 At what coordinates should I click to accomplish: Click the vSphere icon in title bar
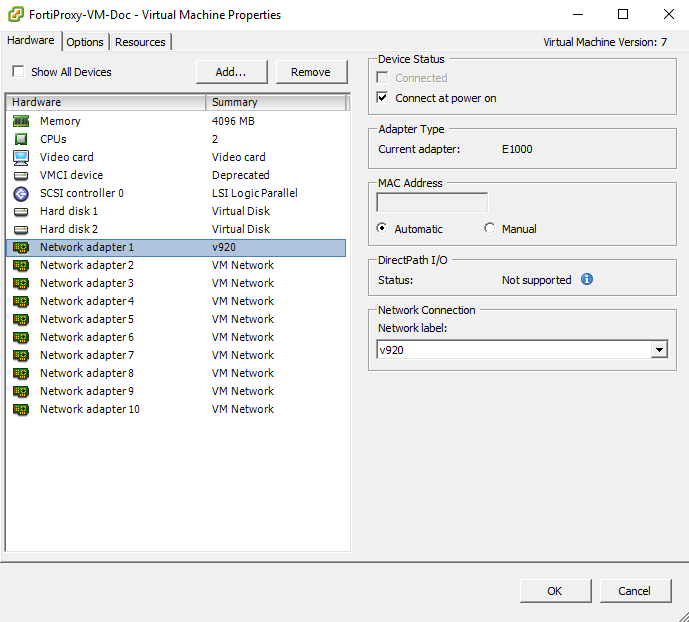[x=16, y=14]
